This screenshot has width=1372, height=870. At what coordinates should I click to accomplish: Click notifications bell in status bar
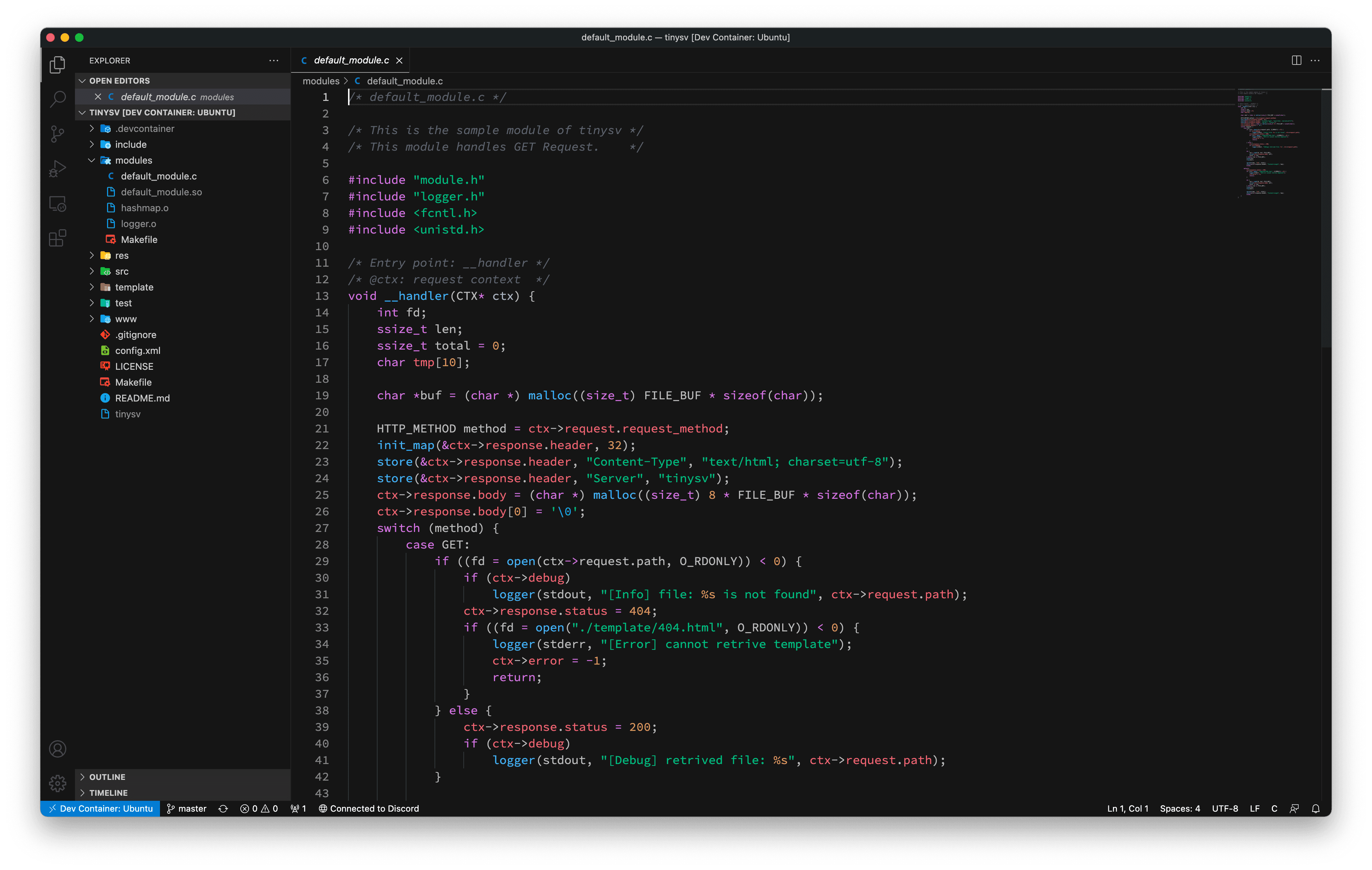click(1315, 808)
